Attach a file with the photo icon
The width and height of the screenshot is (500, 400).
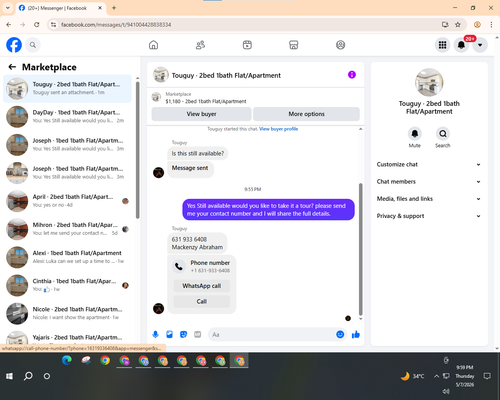coord(169,334)
